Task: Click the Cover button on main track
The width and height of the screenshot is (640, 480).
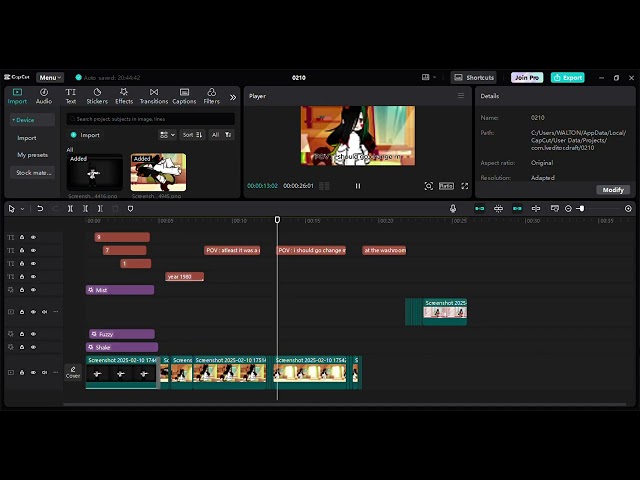Action: [73, 372]
